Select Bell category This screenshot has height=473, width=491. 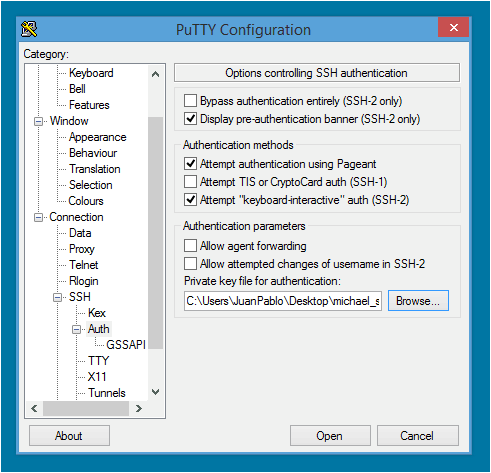coord(77,89)
